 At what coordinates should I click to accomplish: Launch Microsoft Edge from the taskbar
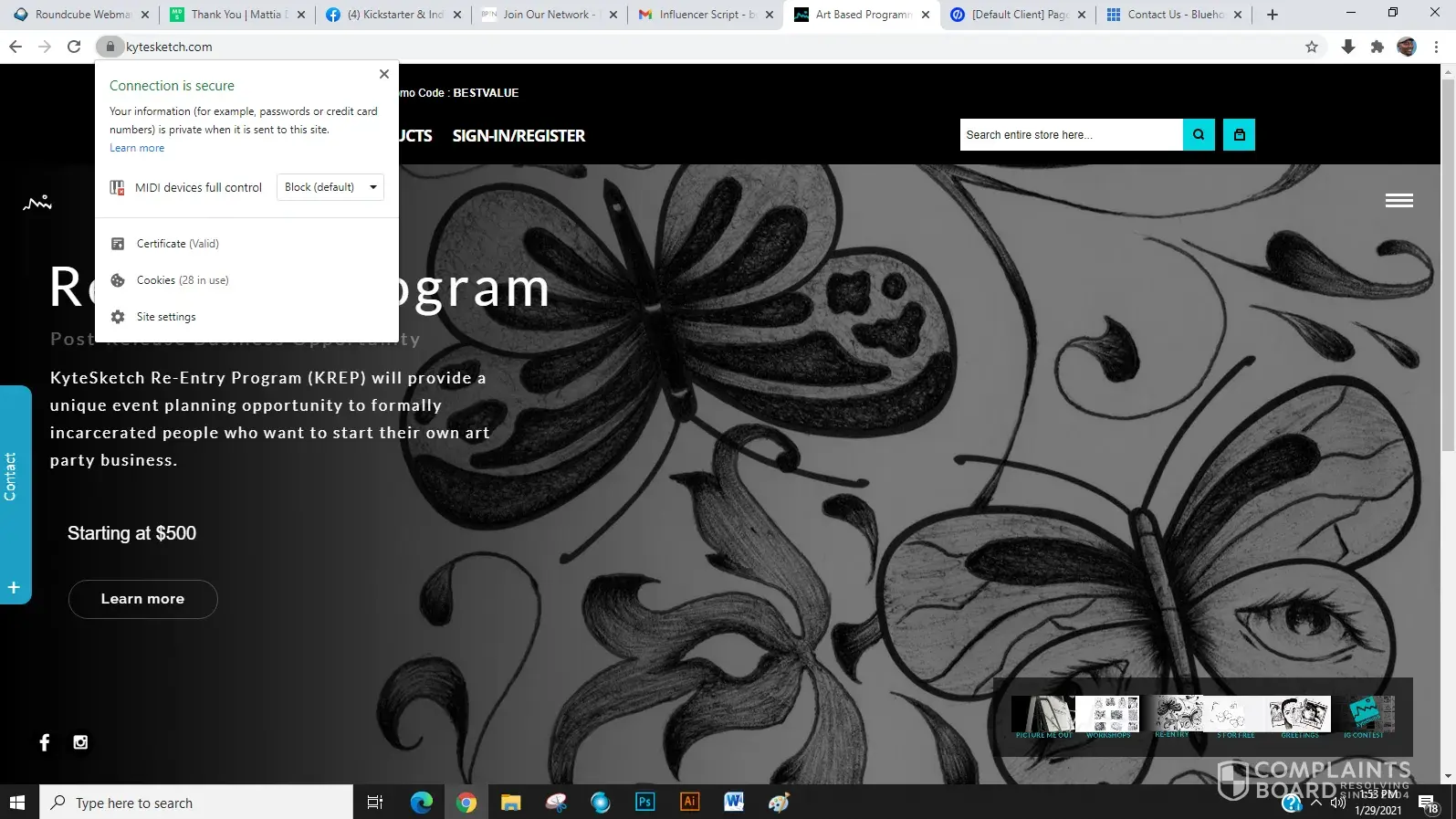[421, 803]
